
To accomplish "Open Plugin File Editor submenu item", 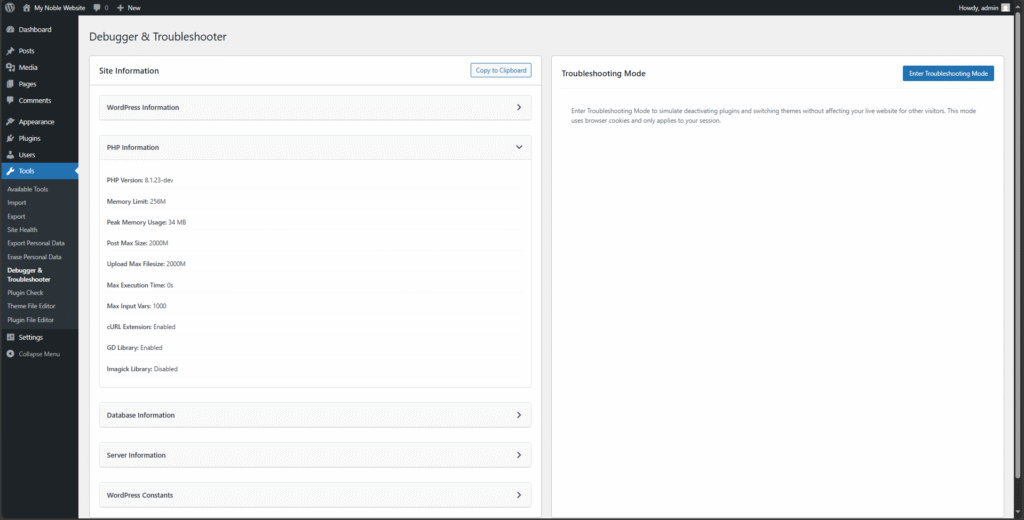I will (30, 320).
